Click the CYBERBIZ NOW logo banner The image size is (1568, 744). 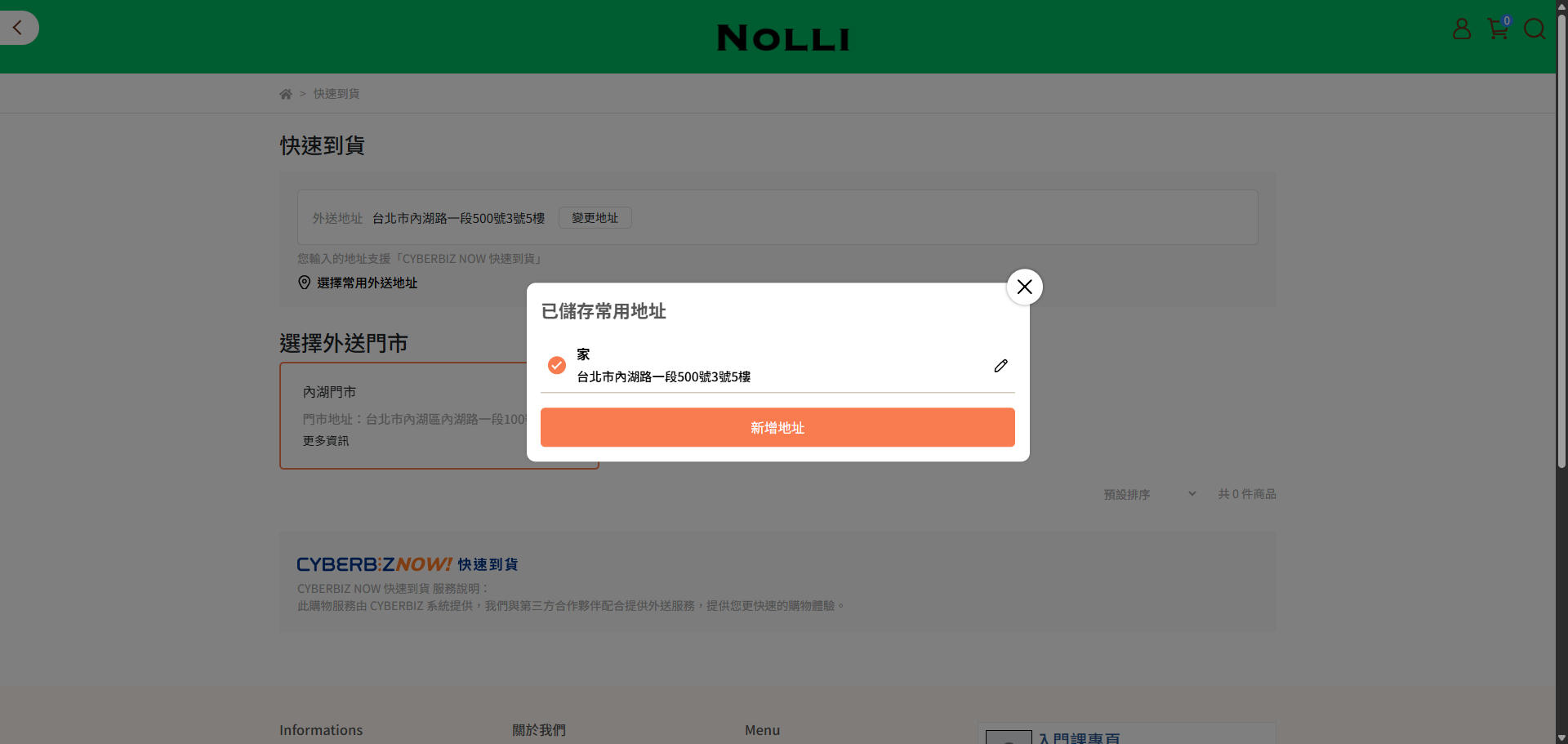click(x=407, y=564)
